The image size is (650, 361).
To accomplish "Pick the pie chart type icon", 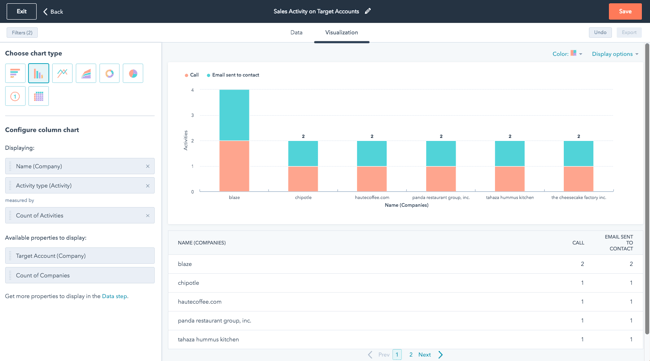I will (x=133, y=73).
